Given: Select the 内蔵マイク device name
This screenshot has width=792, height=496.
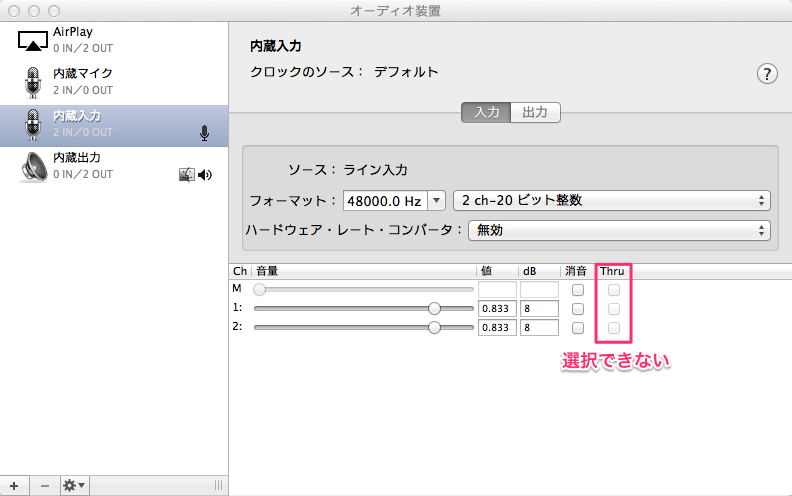Looking at the screenshot, I should click(x=83, y=73).
